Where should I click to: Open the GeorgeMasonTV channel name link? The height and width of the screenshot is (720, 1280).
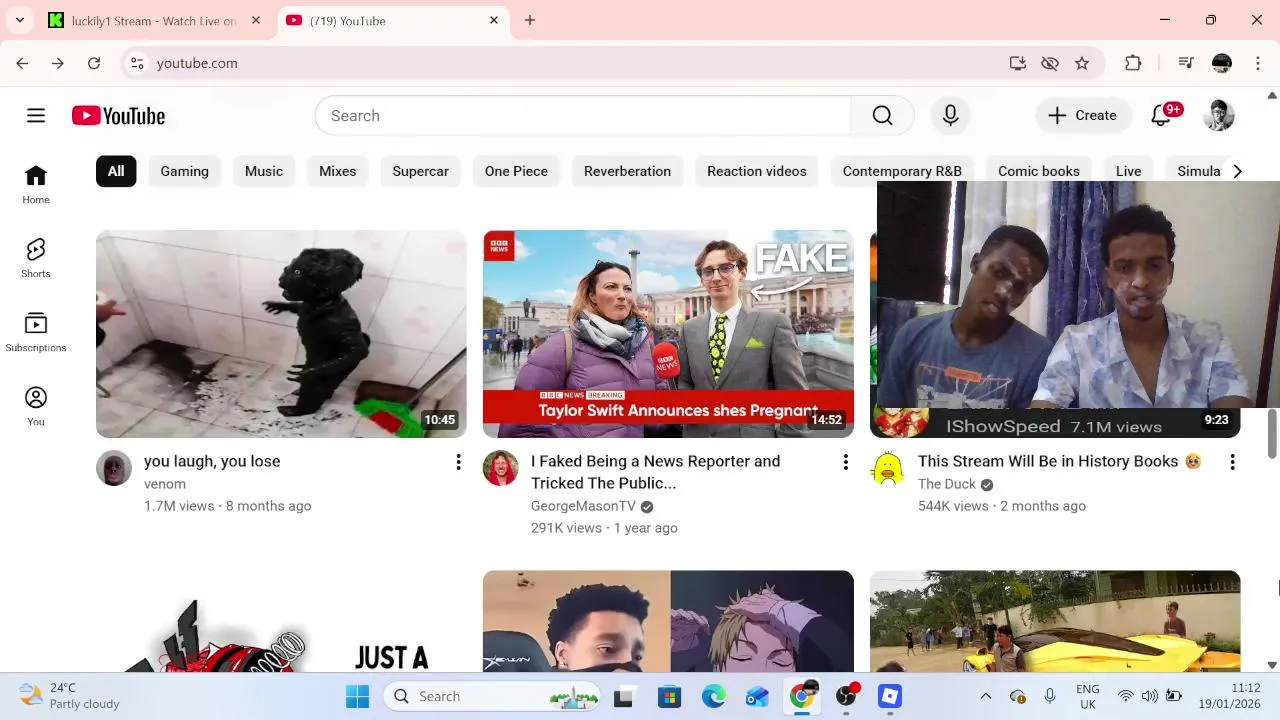[583, 506]
